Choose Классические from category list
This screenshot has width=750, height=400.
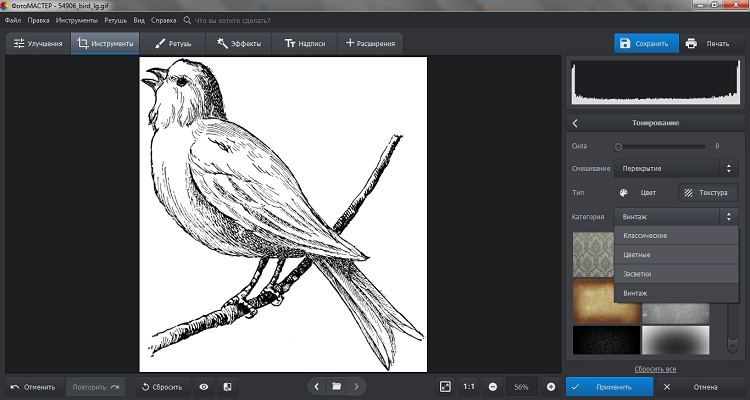(x=645, y=236)
